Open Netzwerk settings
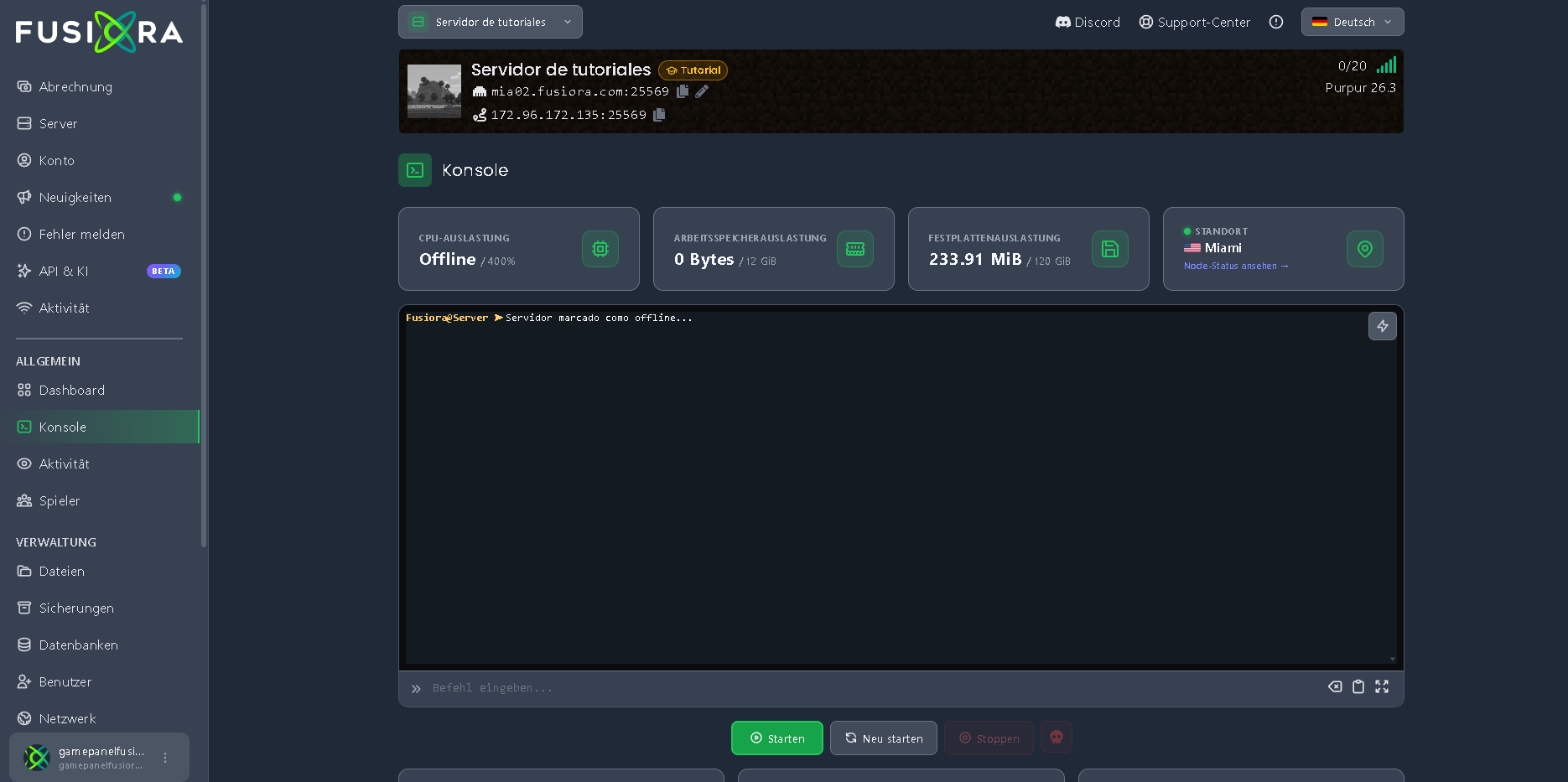This screenshot has width=1568, height=782. pos(99,718)
